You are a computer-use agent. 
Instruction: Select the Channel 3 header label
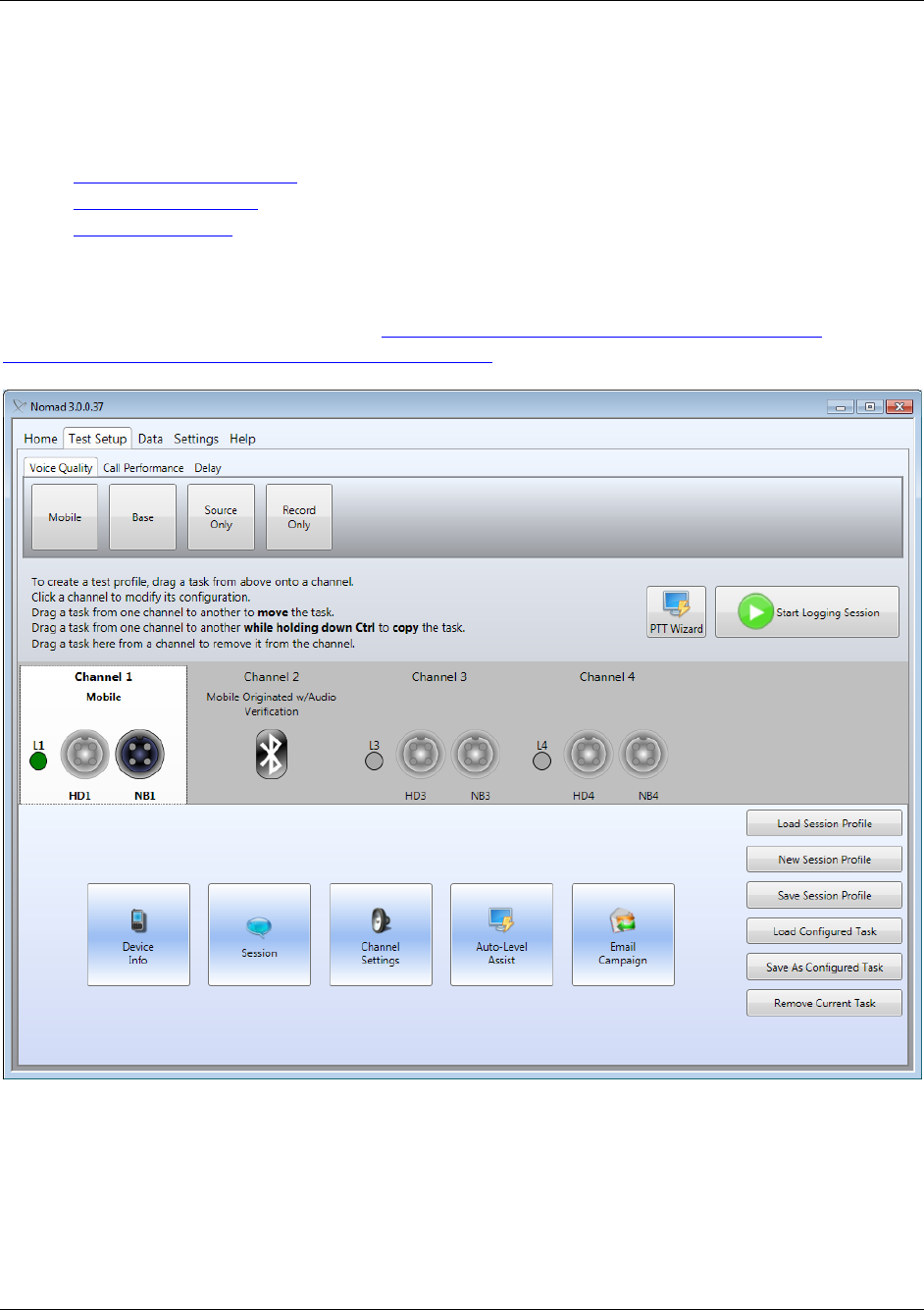pyautogui.click(x=439, y=677)
